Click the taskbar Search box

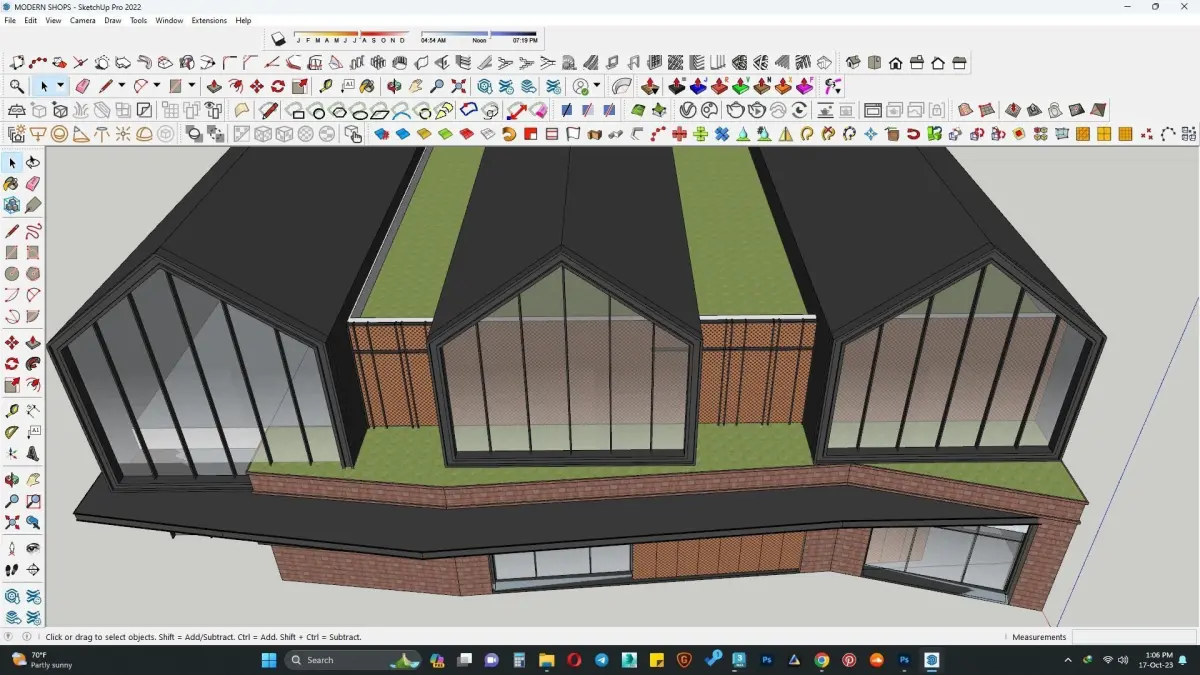351,660
